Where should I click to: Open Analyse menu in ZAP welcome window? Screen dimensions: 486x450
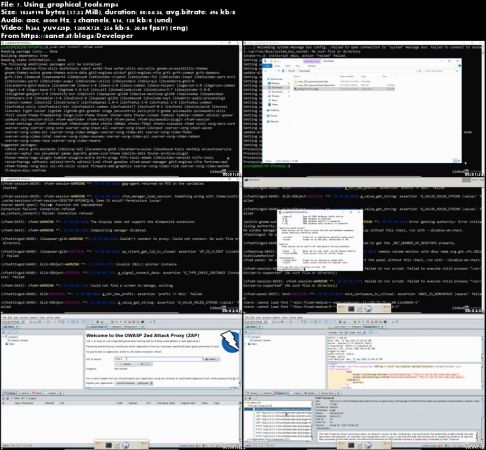[x=25, y=317]
